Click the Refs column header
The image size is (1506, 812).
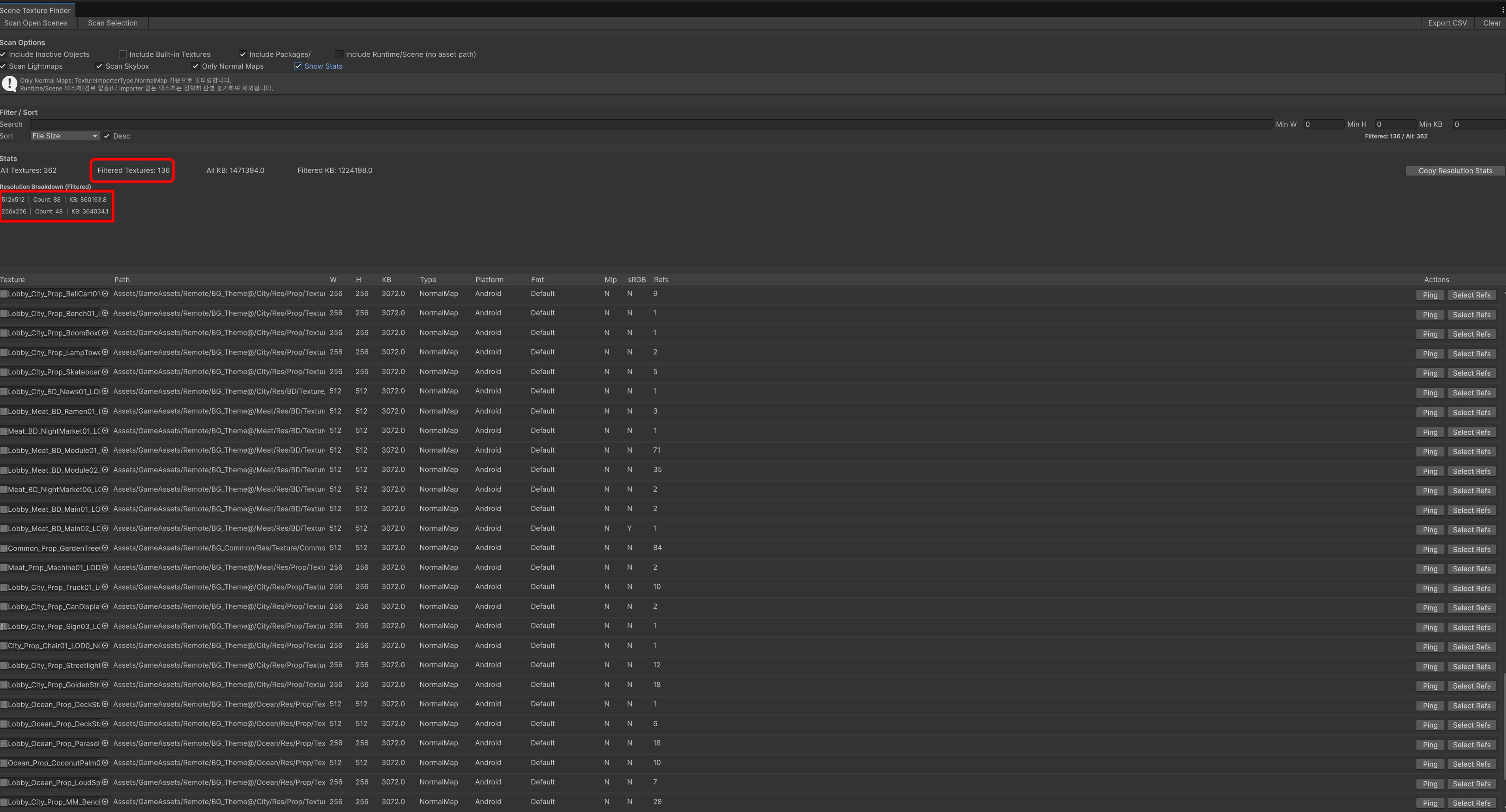(661, 279)
